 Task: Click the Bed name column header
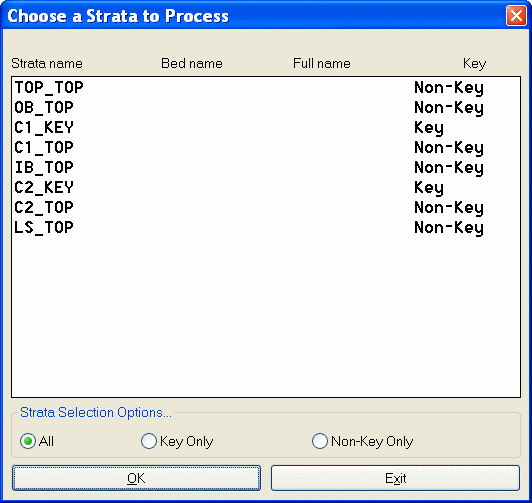coord(192,63)
